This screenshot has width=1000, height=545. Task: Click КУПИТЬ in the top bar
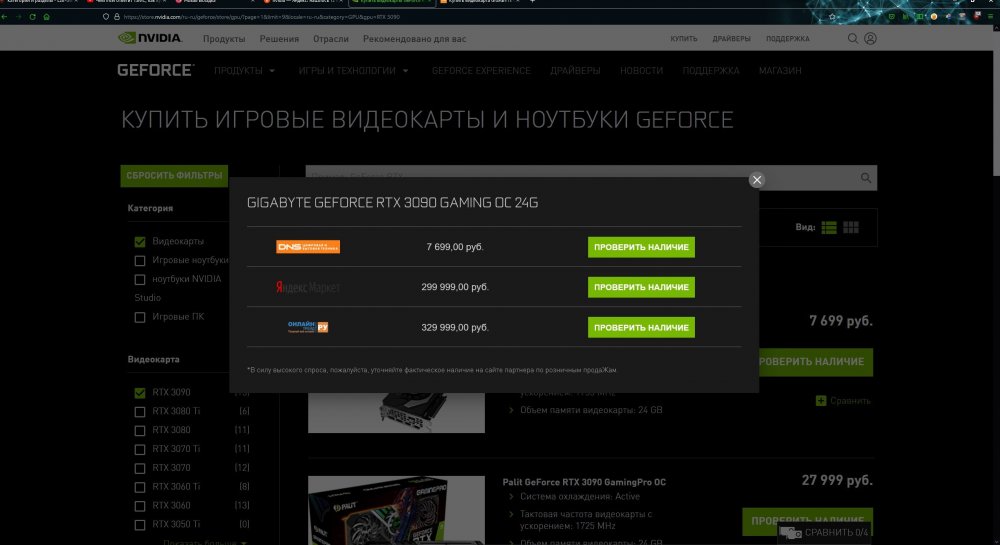684,39
